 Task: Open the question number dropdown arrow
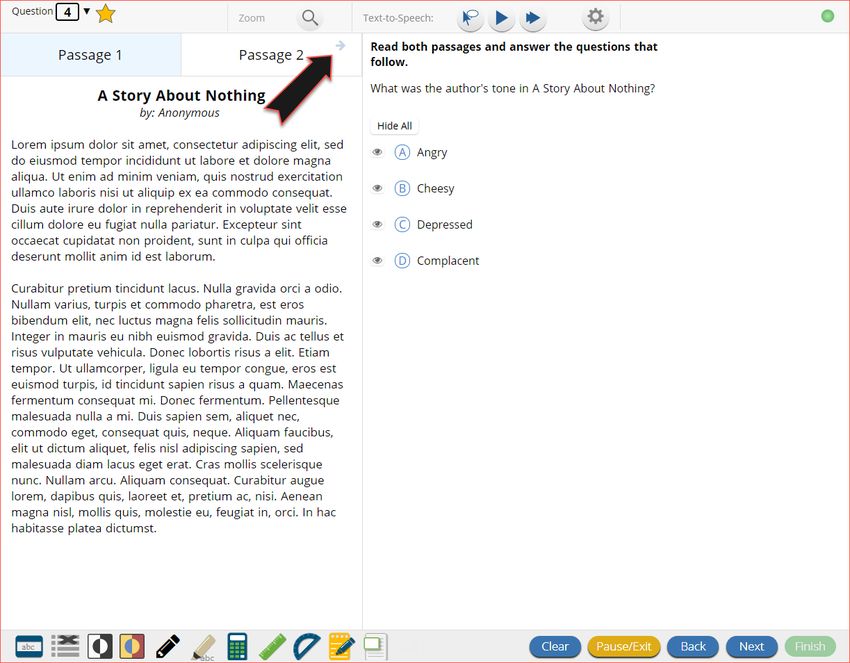[87, 11]
